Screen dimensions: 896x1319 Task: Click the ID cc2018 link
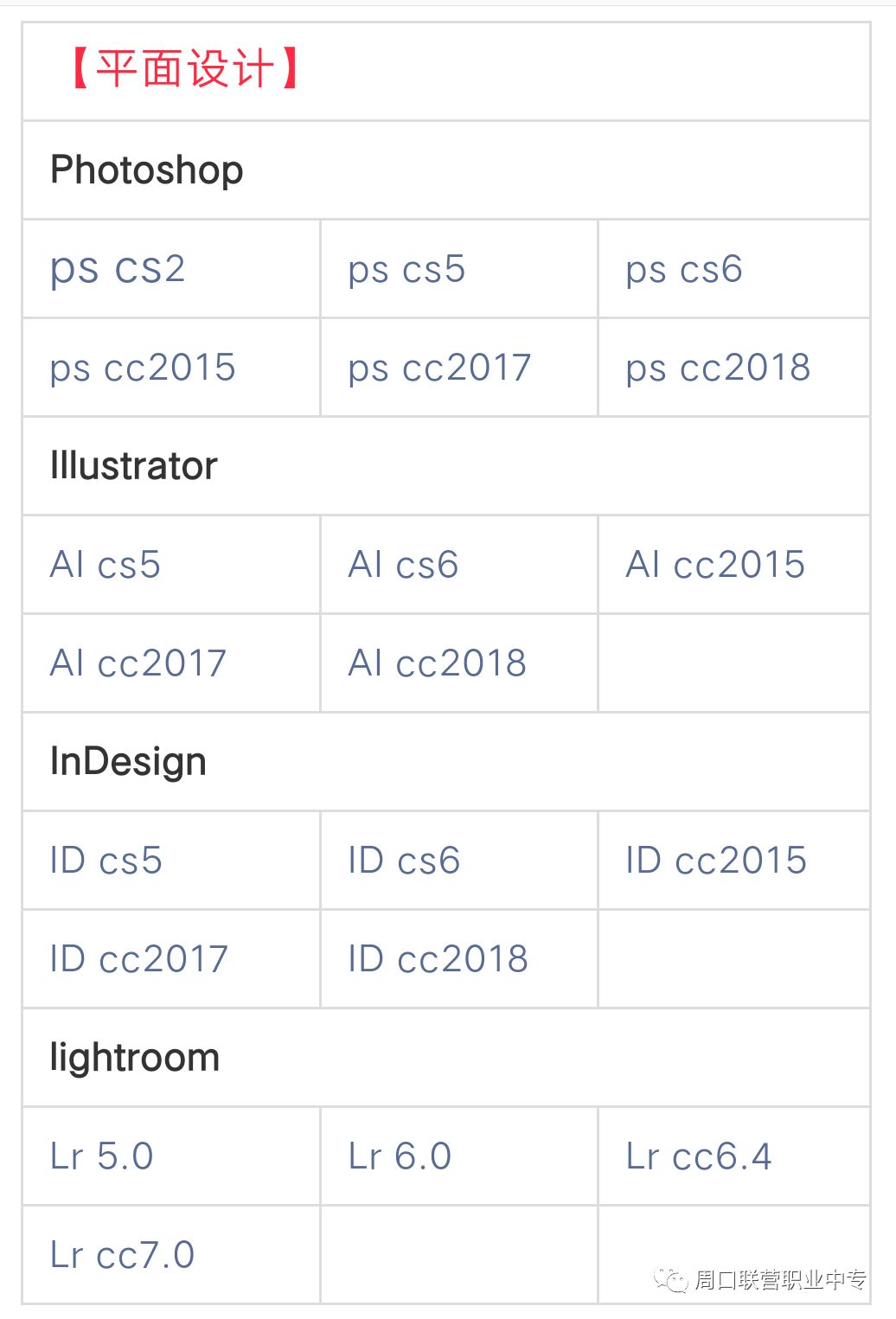[x=438, y=959]
